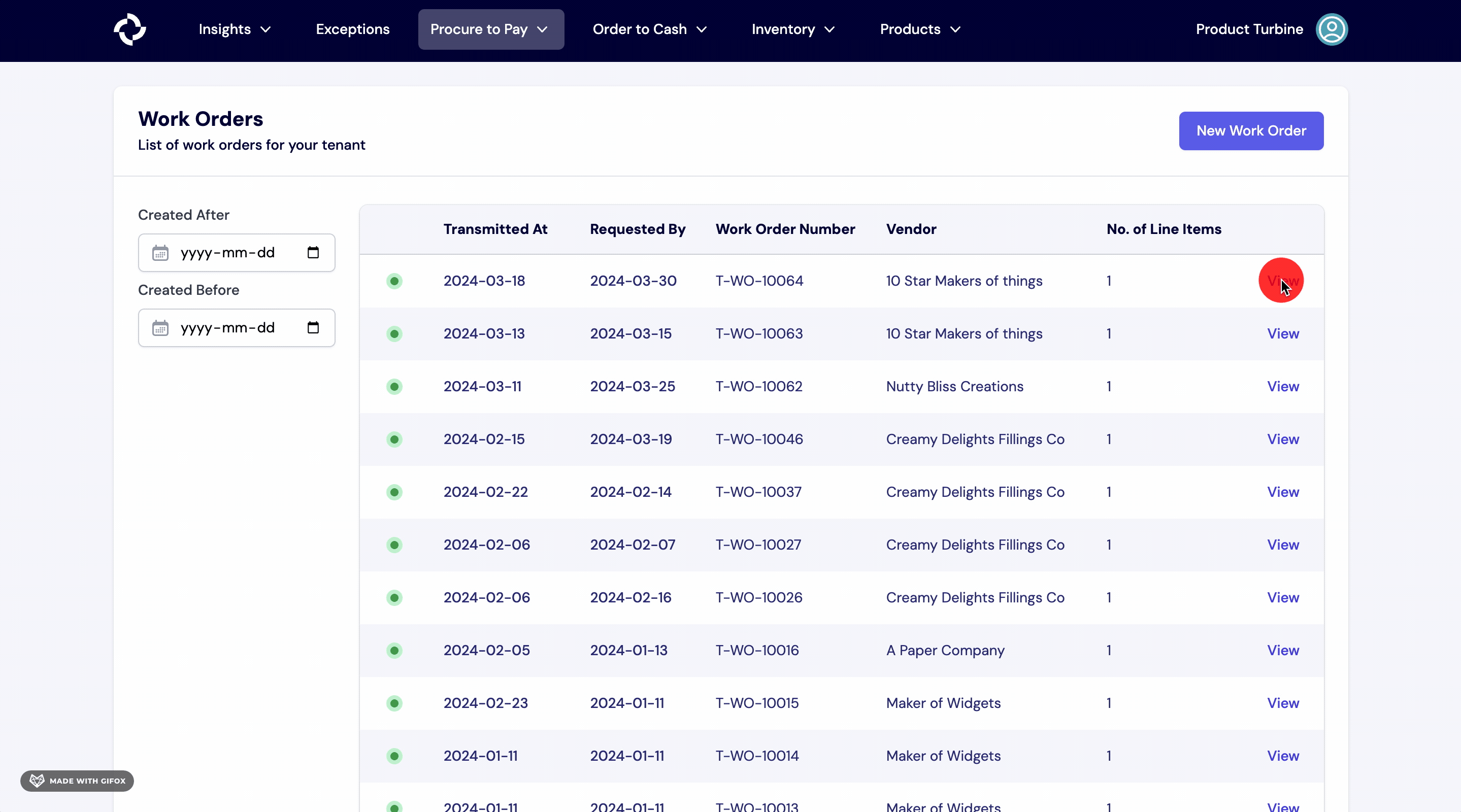Open the user profile avatar icon
This screenshot has height=812, width=1461.
[1331, 29]
